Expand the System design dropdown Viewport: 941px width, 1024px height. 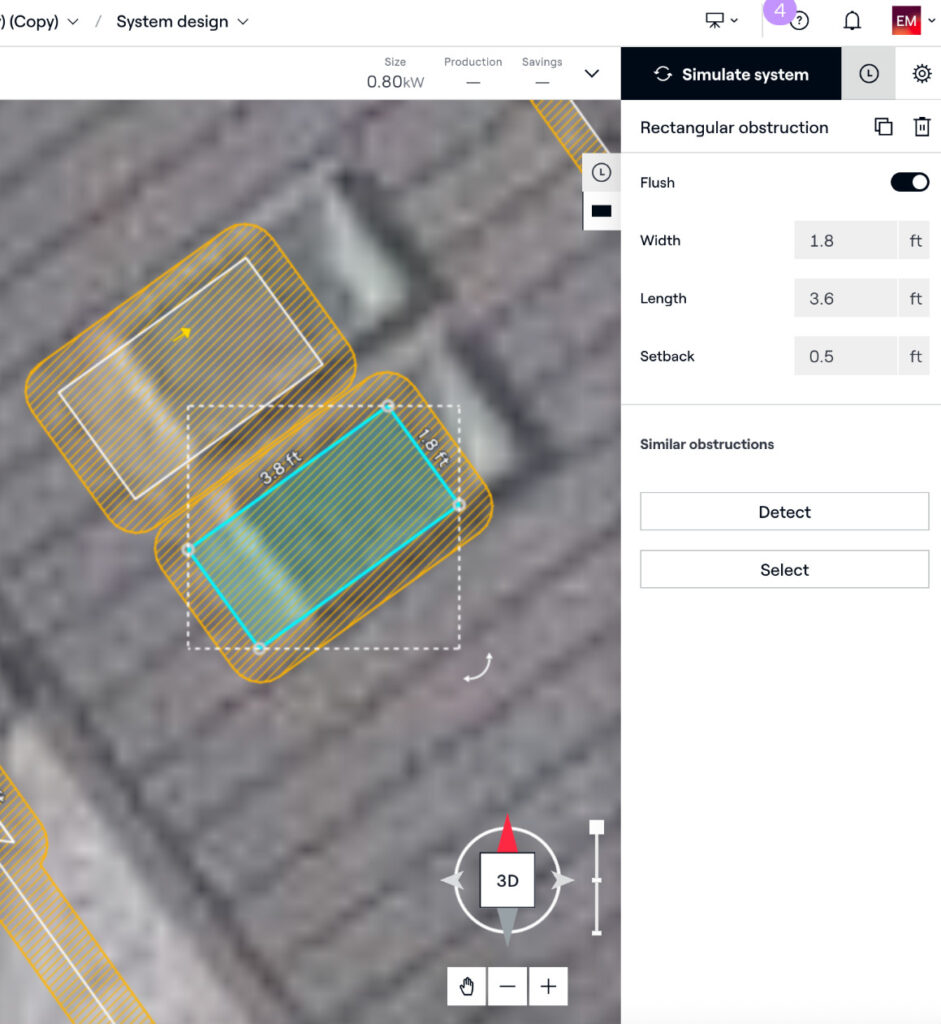click(182, 21)
